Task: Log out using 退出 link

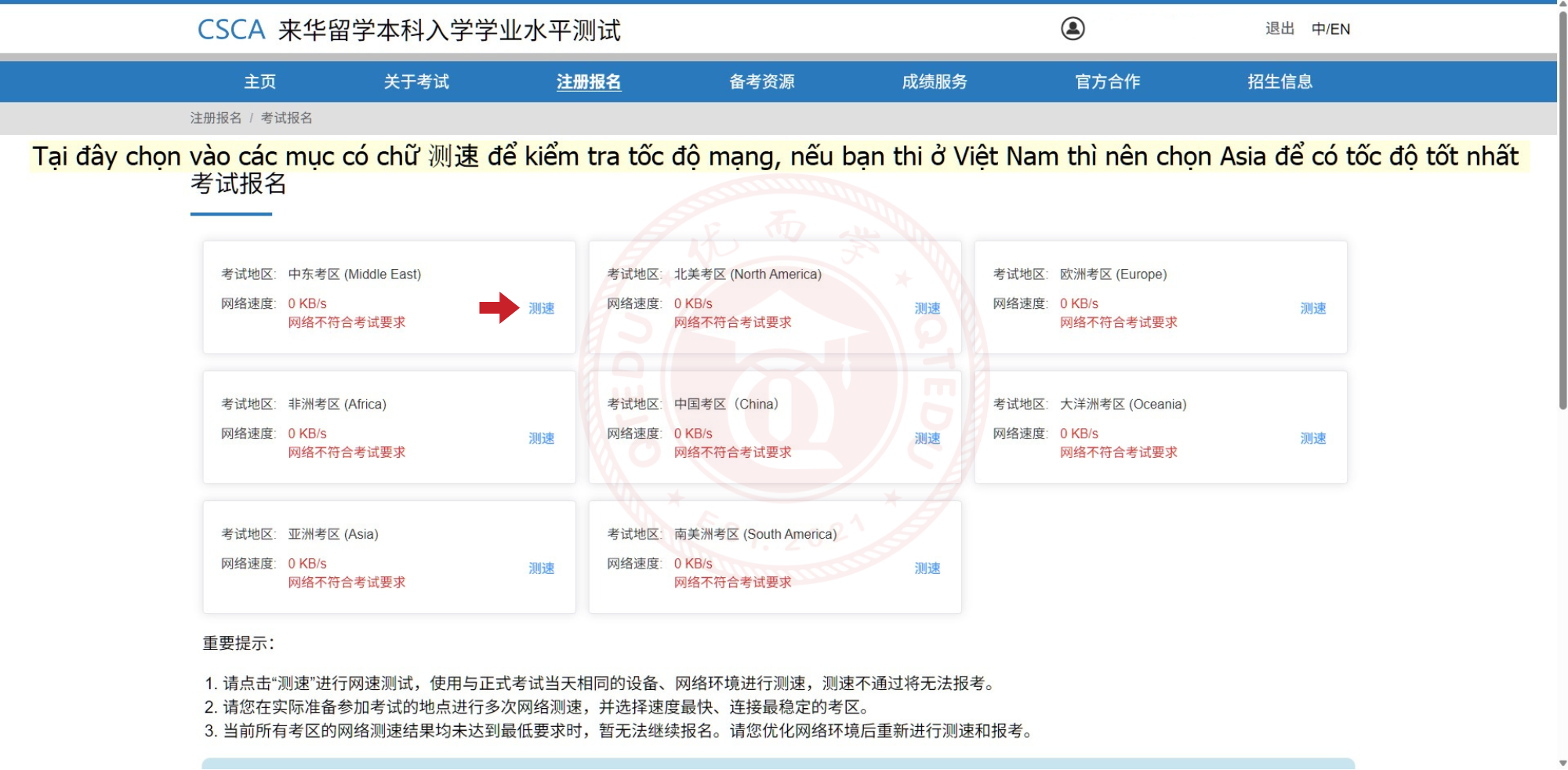Action: click(1279, 29)
